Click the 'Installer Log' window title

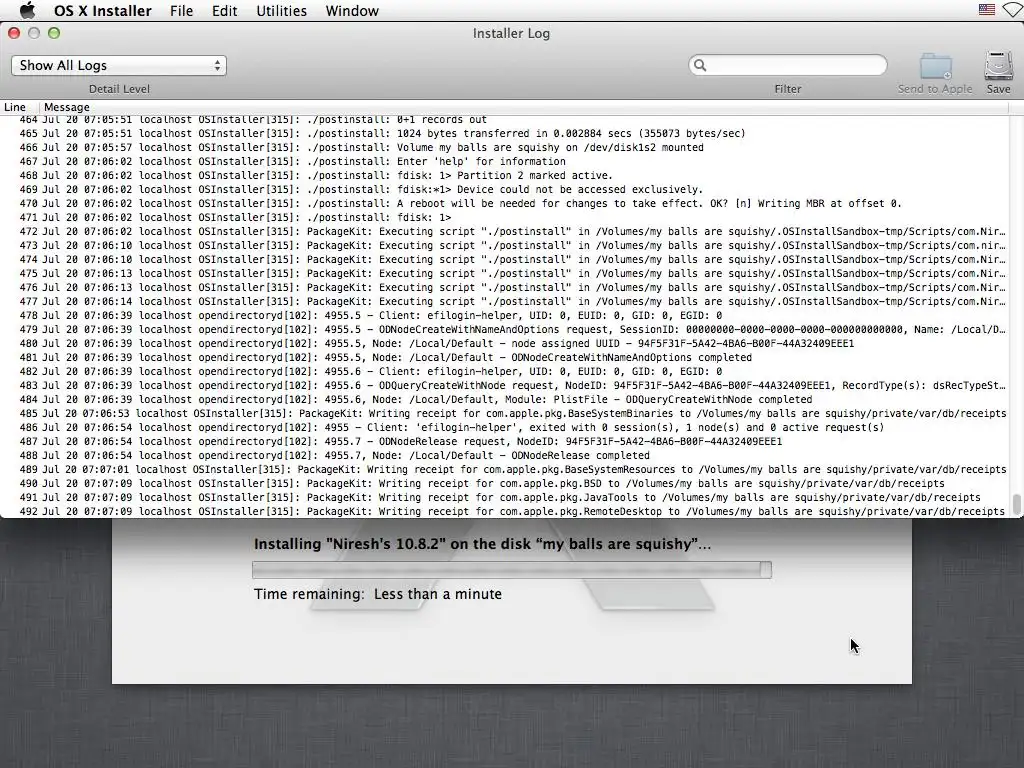click(511, 33)
